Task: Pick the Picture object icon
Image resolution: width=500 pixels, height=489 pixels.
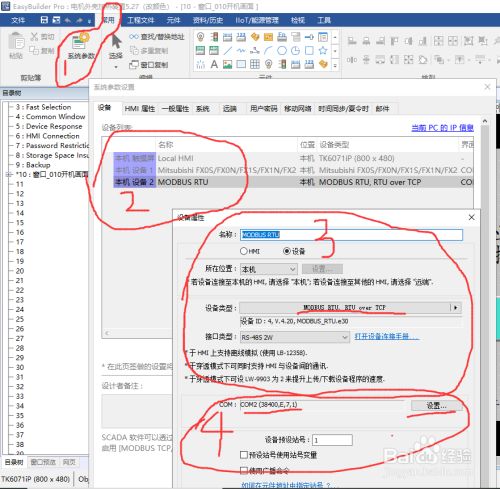Action: [x=227, y=64]
